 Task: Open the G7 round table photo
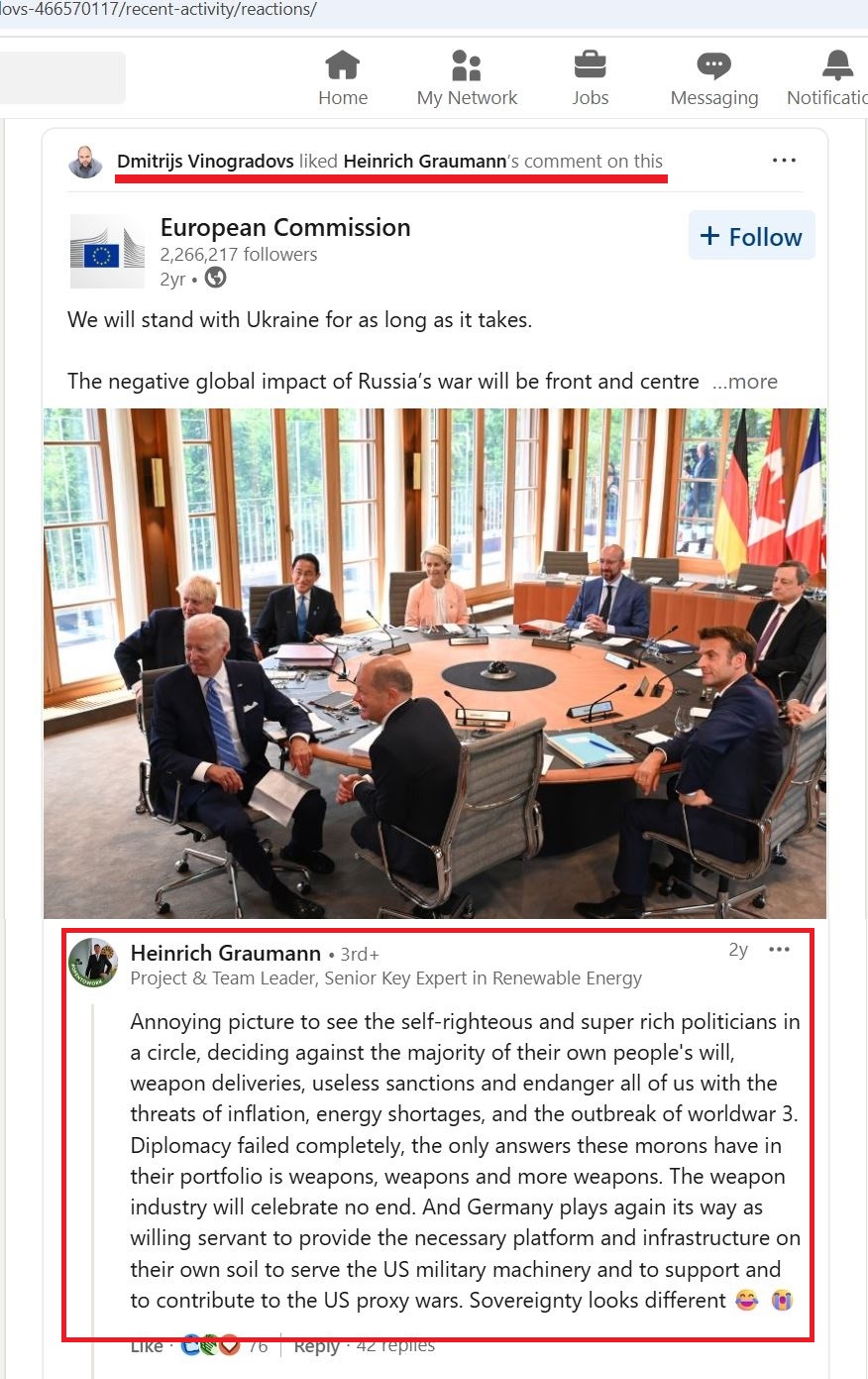[x=434, y=663]
